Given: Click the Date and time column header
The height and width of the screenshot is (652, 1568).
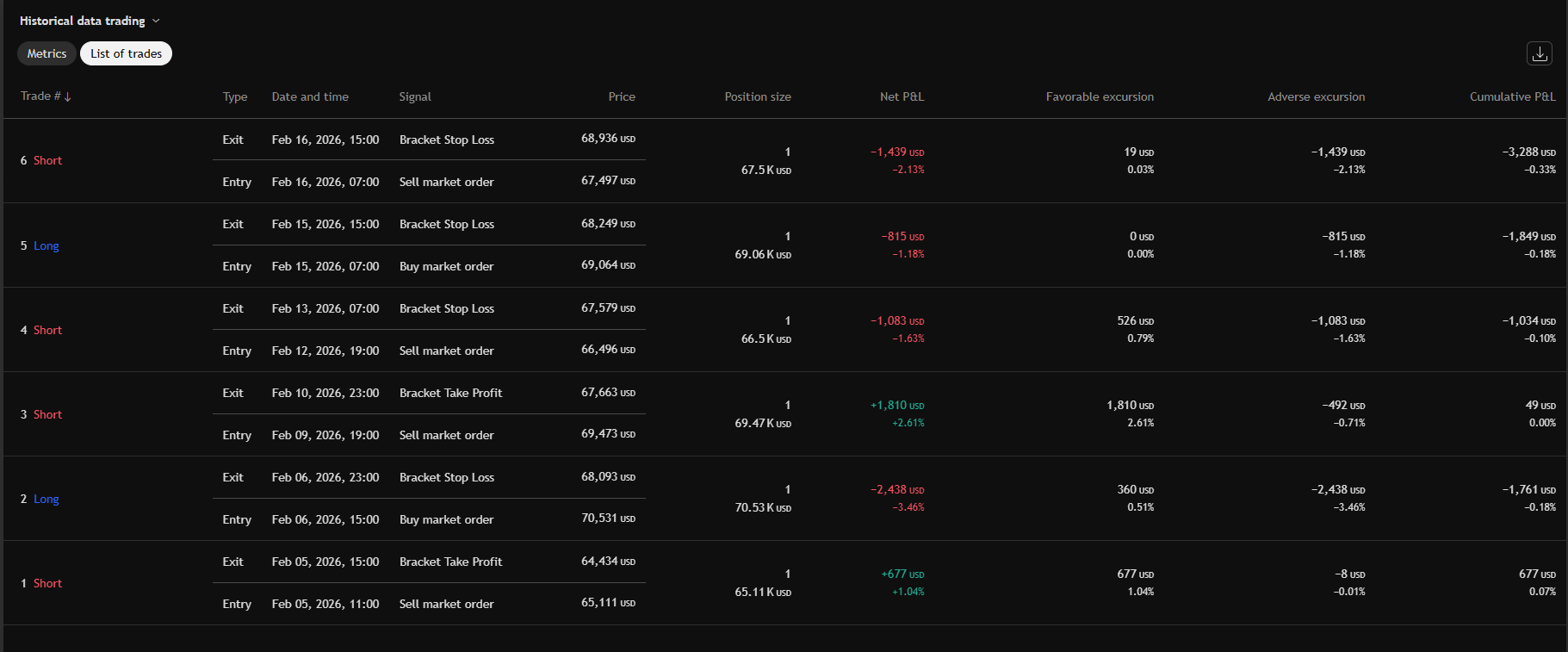Looking at the screenshot, I should [310, 96].
